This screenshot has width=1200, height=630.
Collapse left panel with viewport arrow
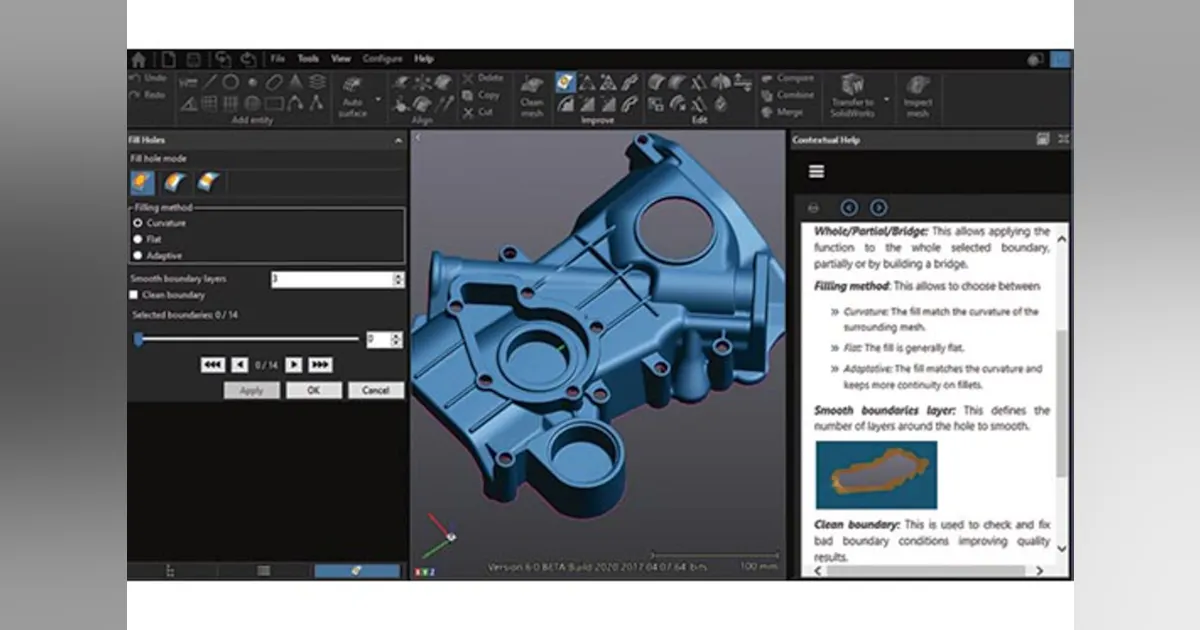[x=417, y=139]
